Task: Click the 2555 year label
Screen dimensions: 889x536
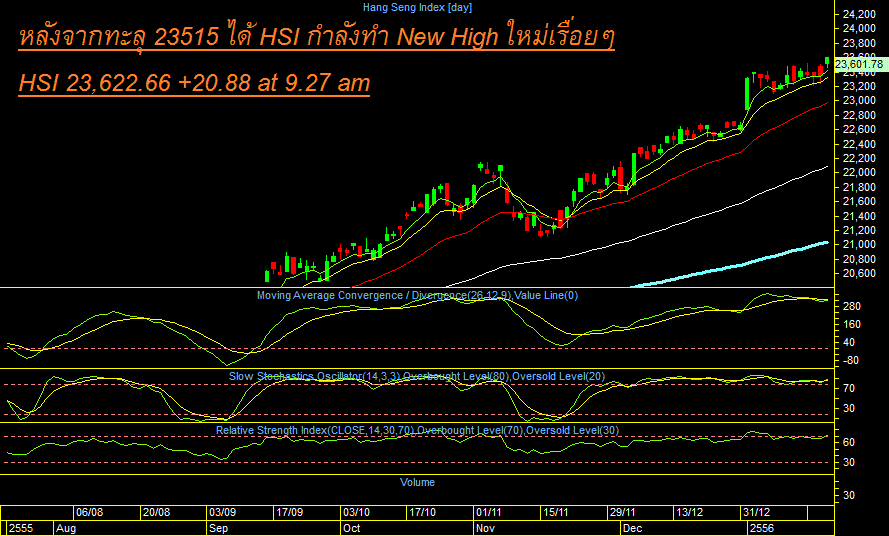Action: [x=21, y=528]
